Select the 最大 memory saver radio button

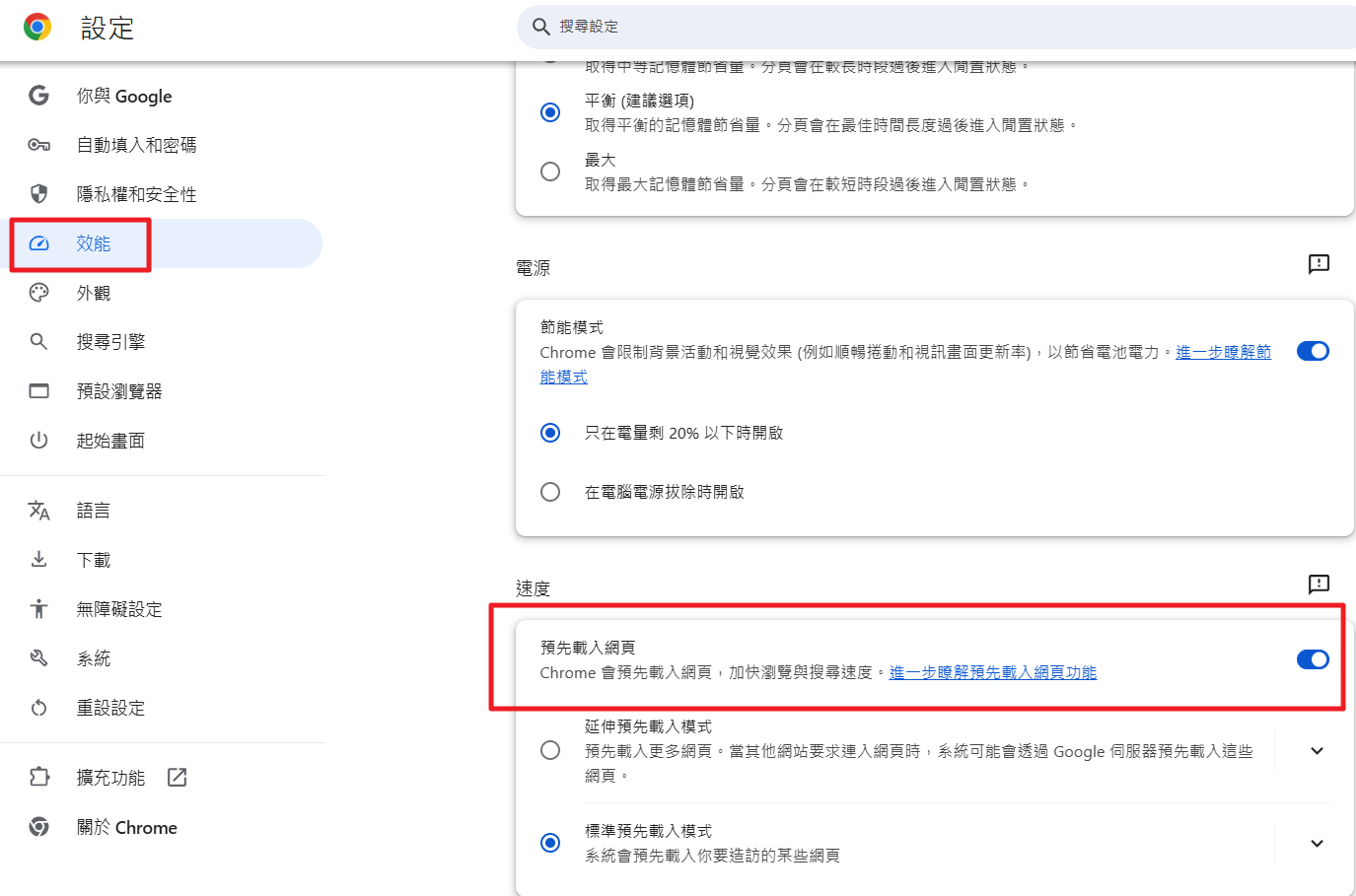tap(550, 172)
